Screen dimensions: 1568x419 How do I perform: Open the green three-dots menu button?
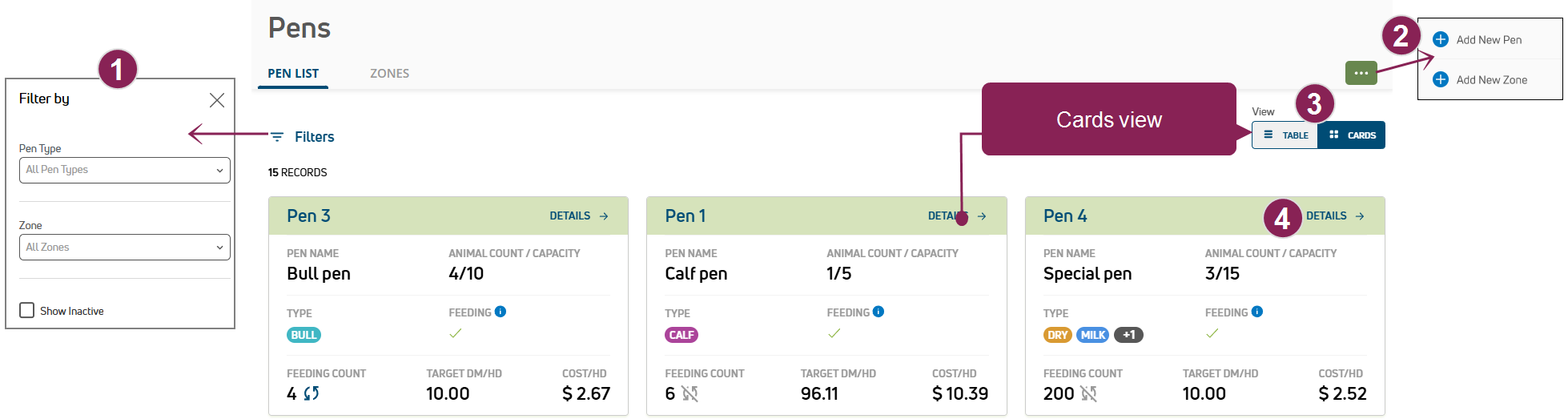point(1361,73)
